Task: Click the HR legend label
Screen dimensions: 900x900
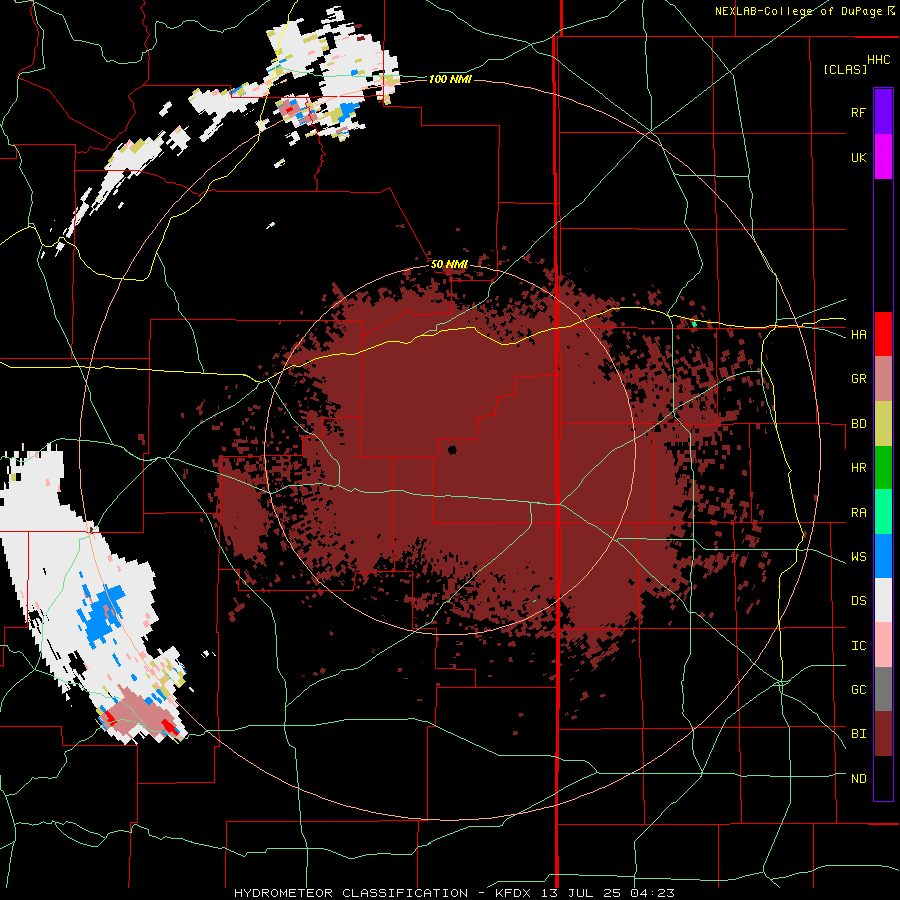Action: click(x=858, y=468)
